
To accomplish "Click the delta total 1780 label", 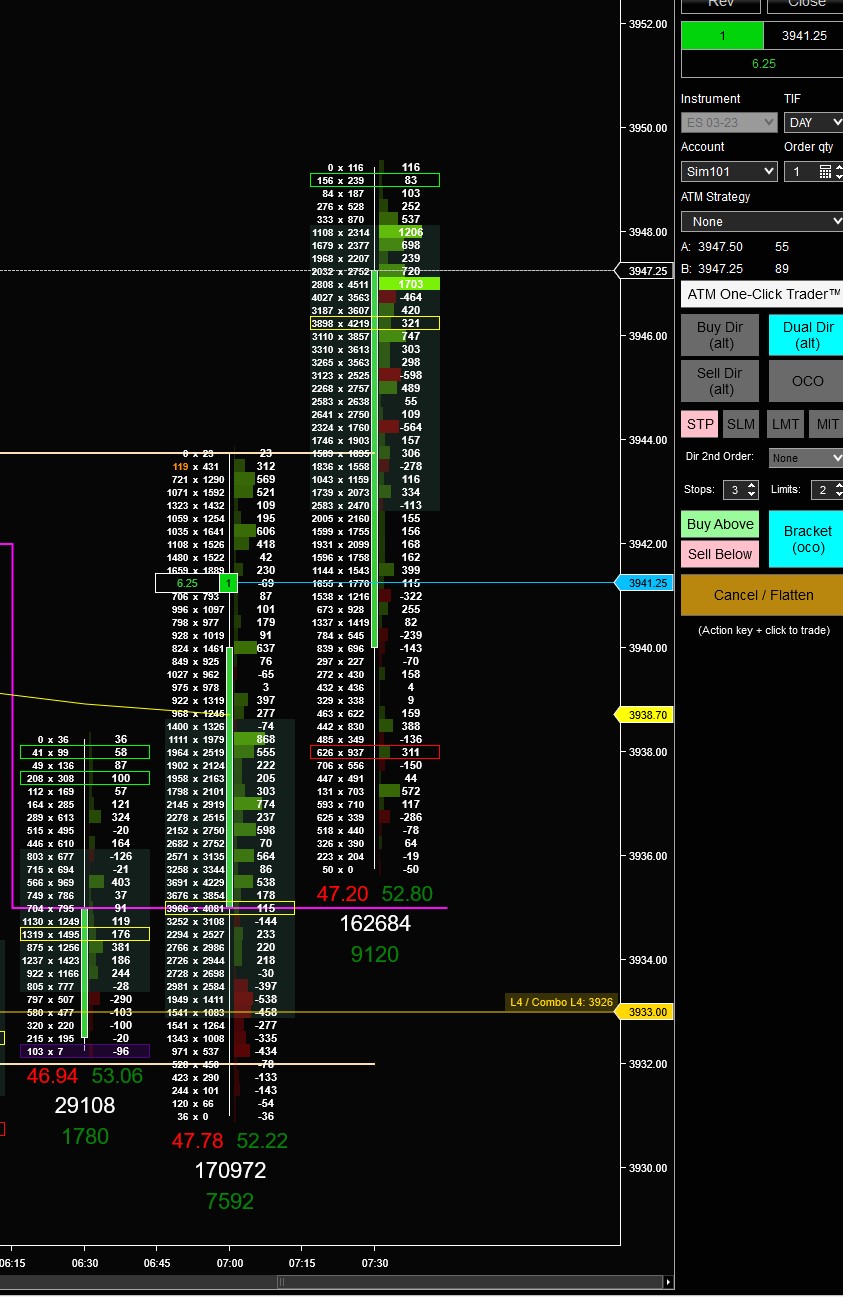I will [85, 1136].
